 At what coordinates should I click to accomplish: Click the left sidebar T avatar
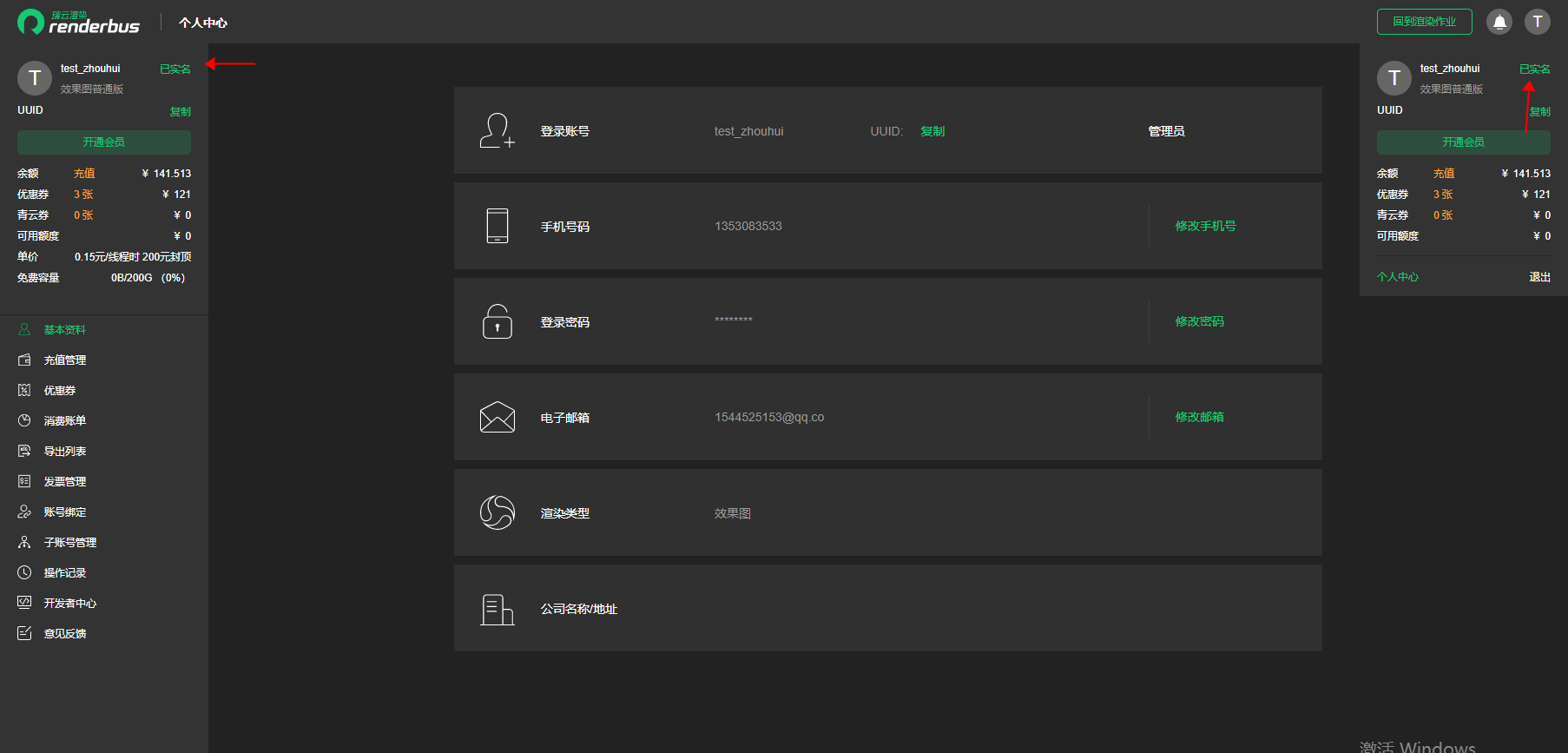point(35,78)
